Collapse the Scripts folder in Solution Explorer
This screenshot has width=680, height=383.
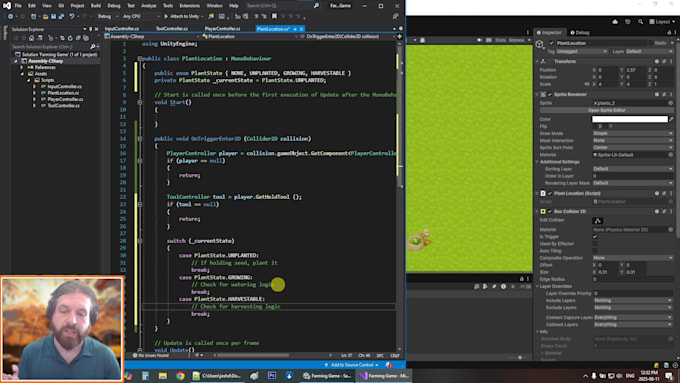click(x=29, y=80)
